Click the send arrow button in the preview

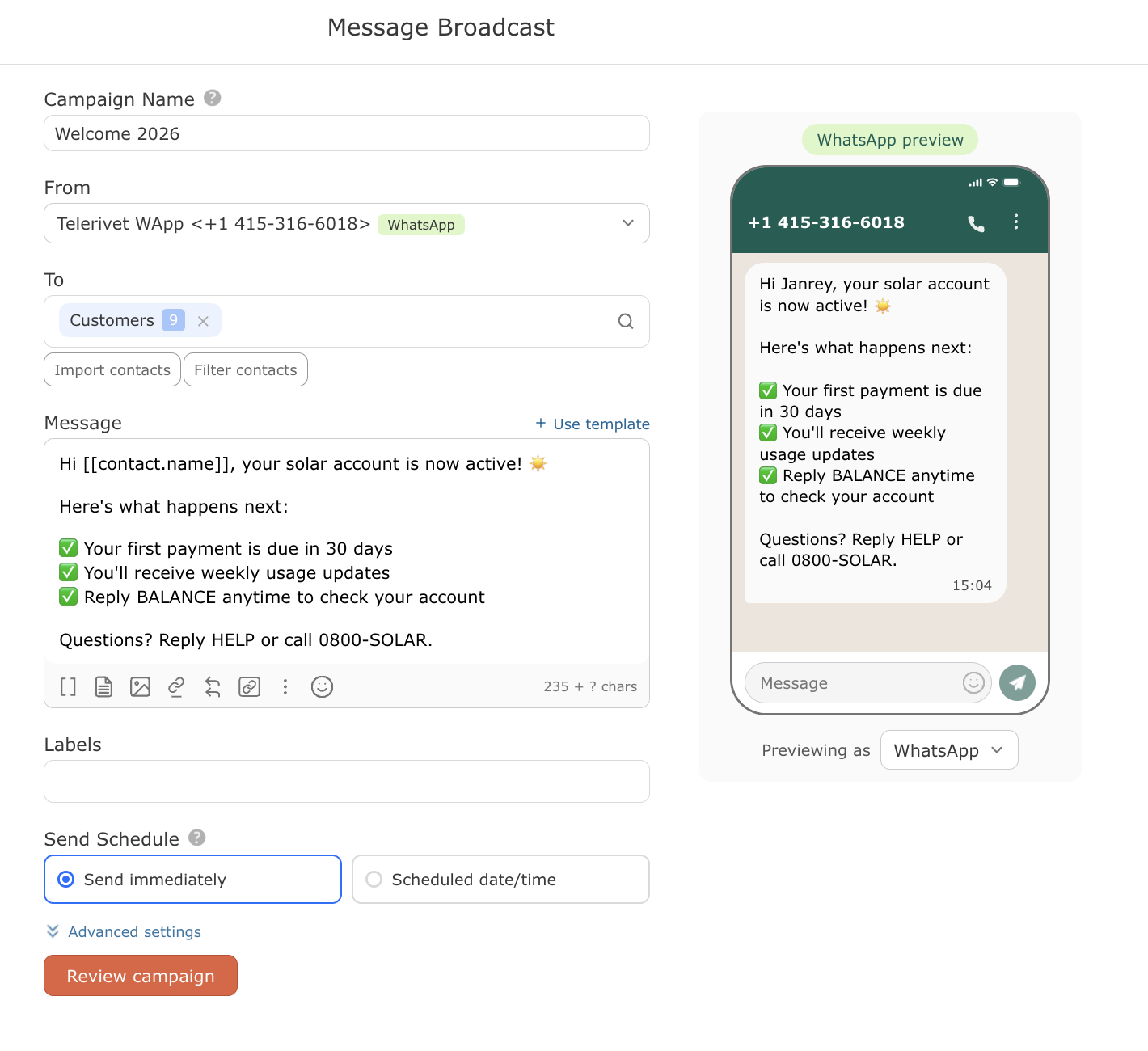1017,682
